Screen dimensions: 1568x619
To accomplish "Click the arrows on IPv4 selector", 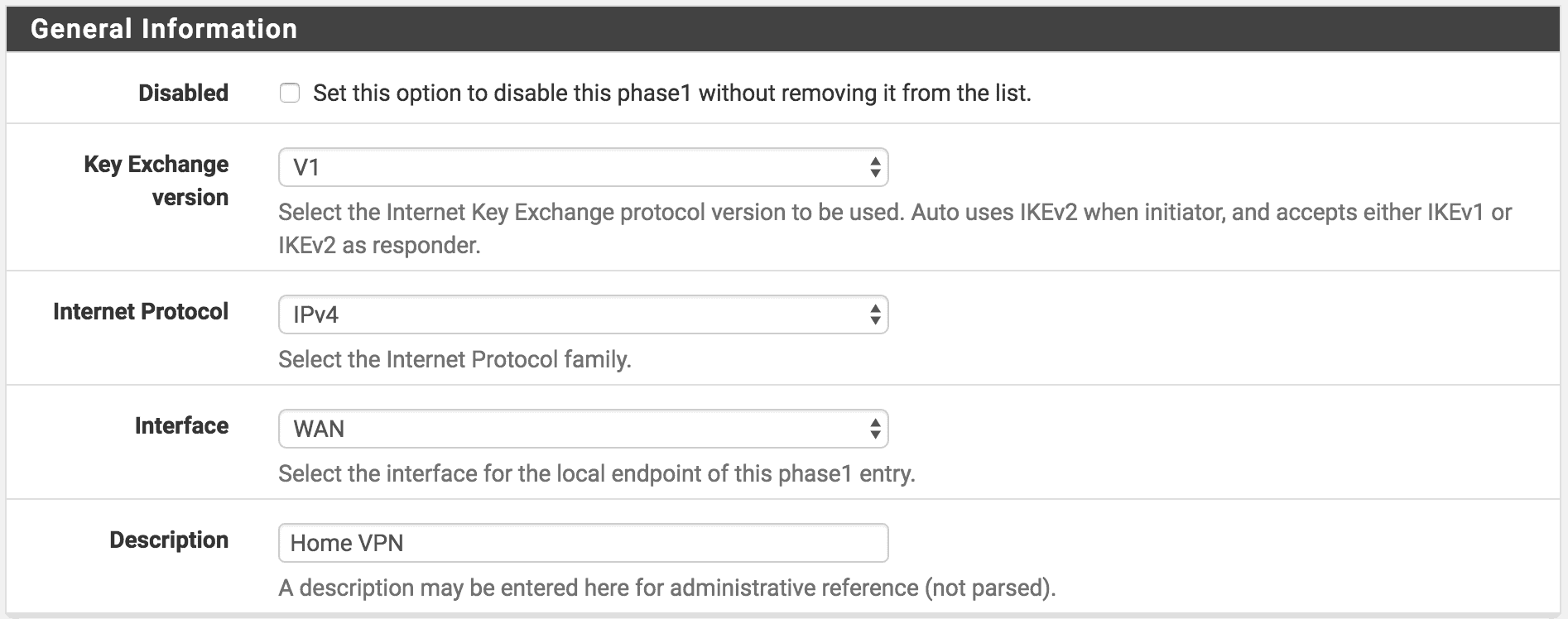I will (875, 314).
